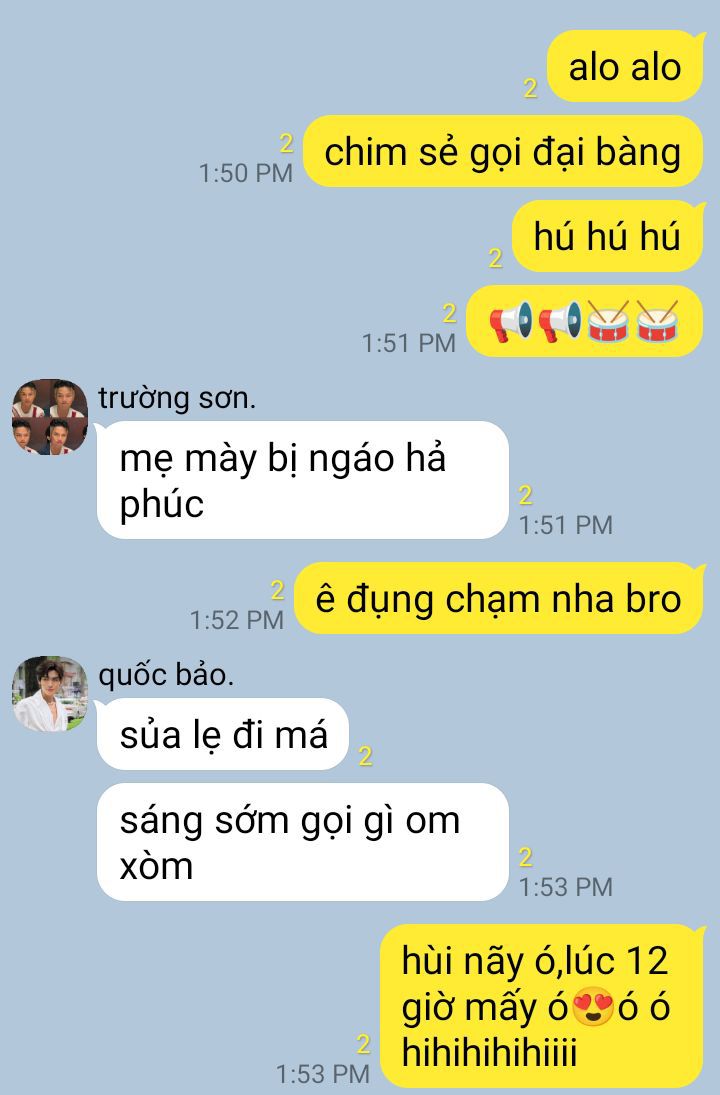
Task: Tap the first drum emoji
Action: [608, 322]
